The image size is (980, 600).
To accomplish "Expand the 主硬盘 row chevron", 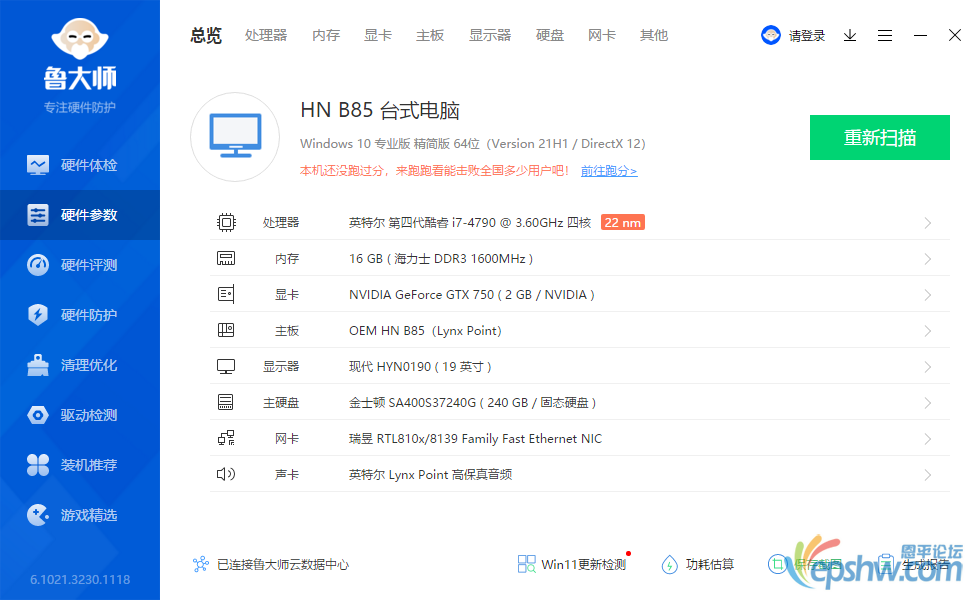I will click(x=928, y=402).
